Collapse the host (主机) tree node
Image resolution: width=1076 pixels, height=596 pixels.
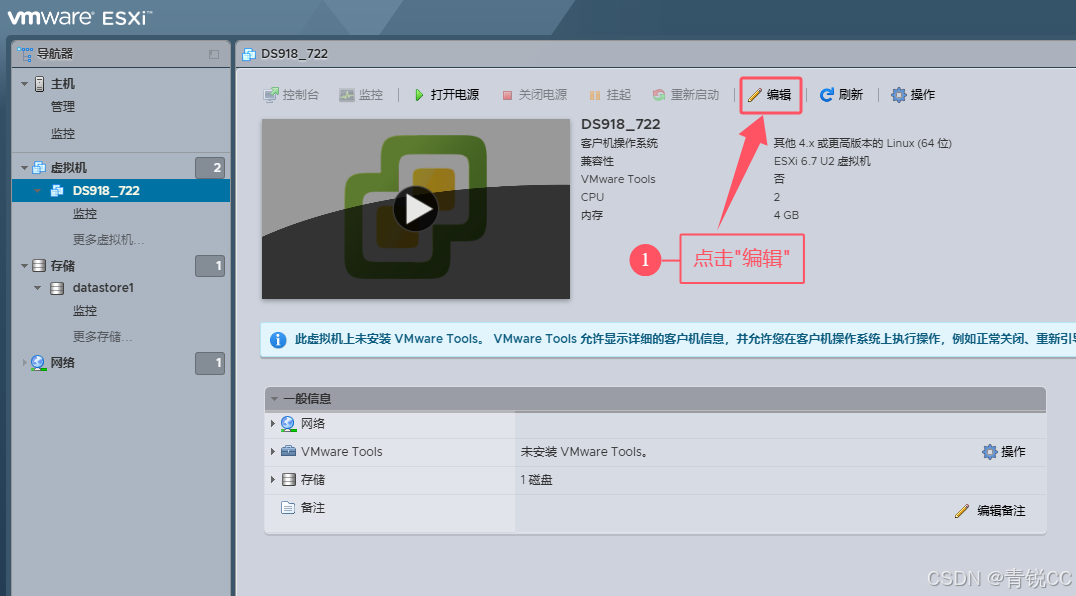(x=25, y=84)
